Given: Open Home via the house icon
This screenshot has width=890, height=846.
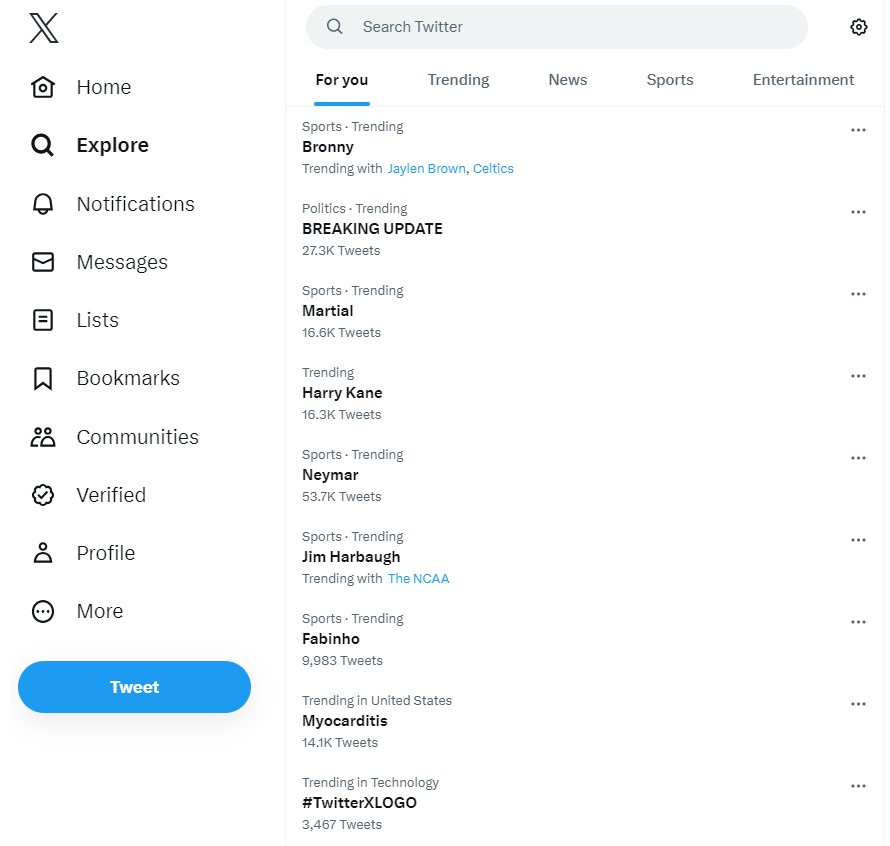Looking at the screenshot, I should point(43,87).
